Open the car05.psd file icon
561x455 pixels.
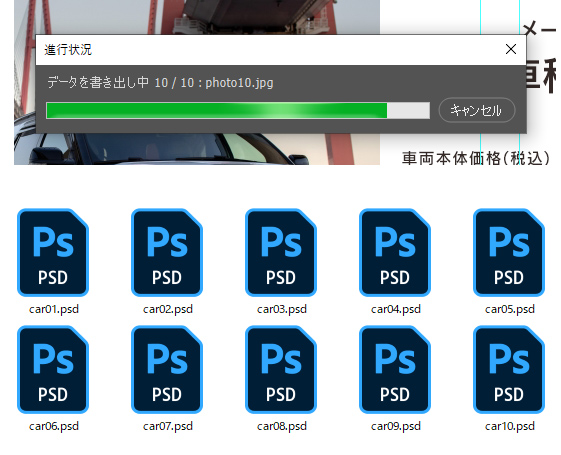[509, 253]
